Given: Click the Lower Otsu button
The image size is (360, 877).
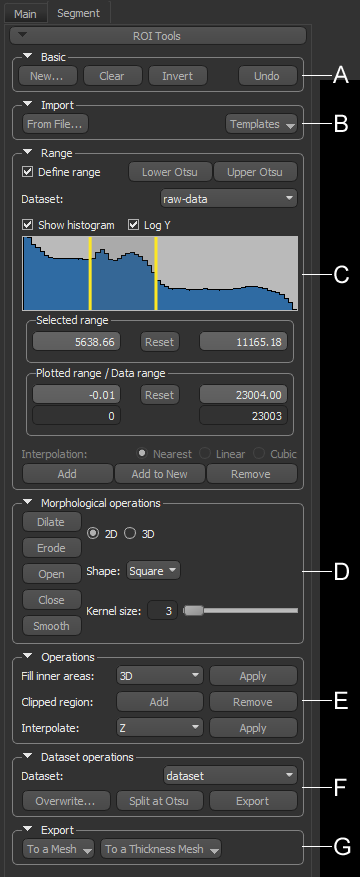Looking at the screenshot, I should 170,172.
